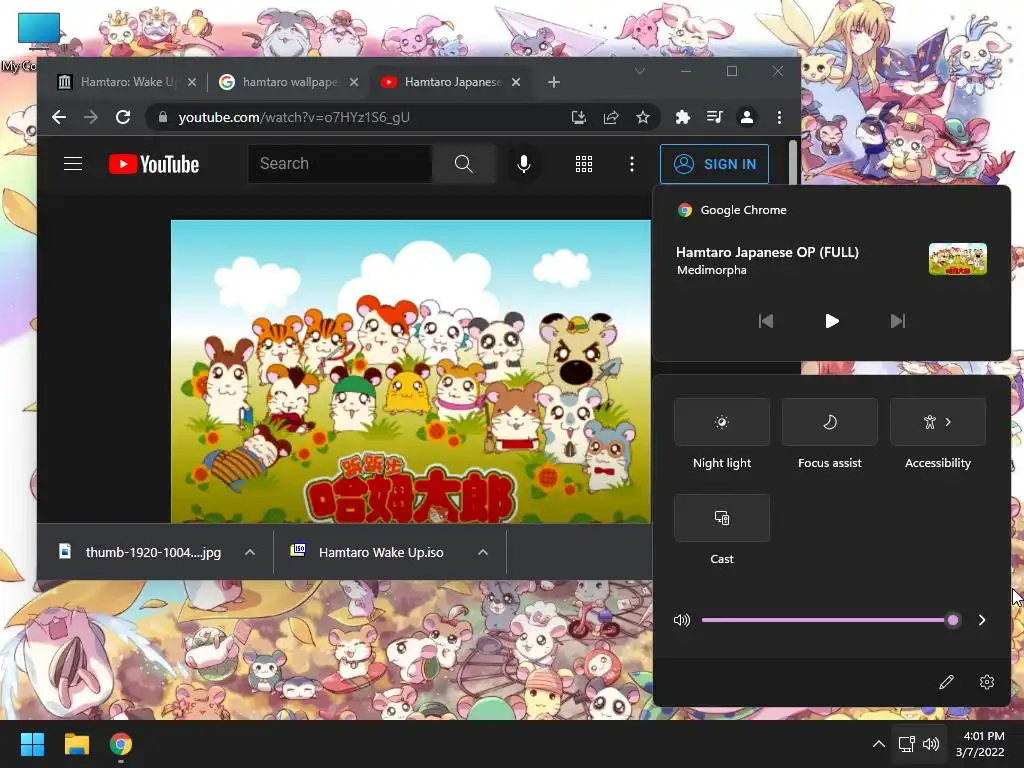The height and width of the screenshot is (768, 1024).
Task: Toggle the Cast quick setting
Action: [722, 518]
